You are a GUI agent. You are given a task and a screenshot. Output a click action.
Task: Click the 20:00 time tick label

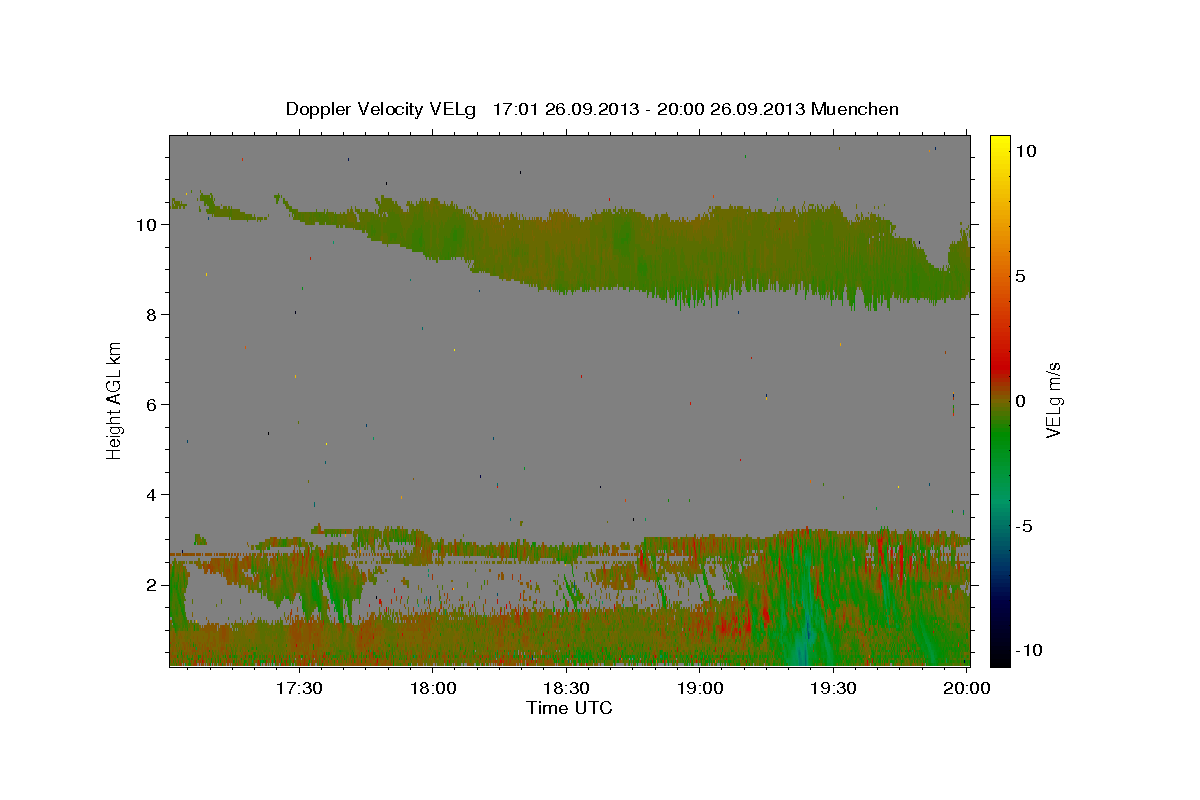[968, 688]
